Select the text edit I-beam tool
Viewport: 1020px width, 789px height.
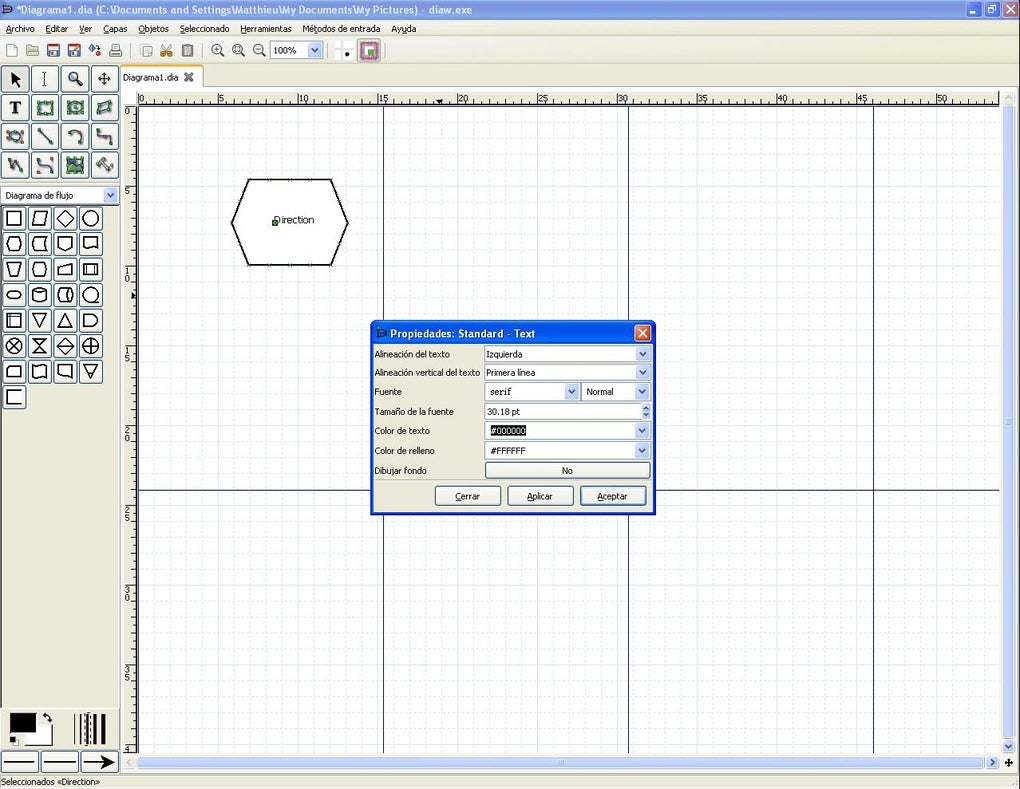[x=44, y=79]
